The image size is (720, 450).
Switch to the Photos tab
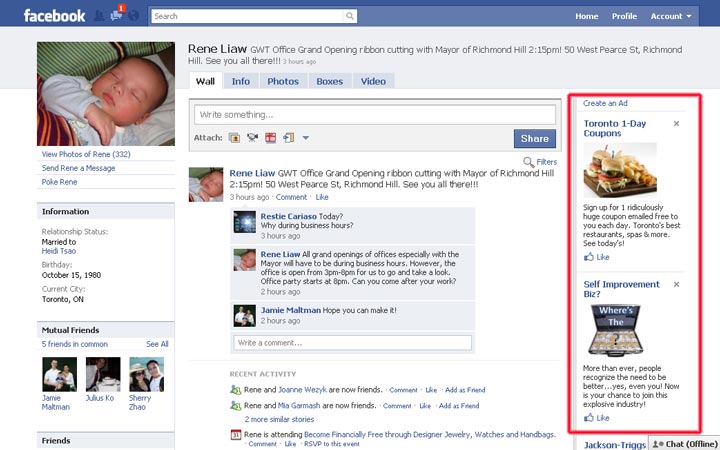283,81
